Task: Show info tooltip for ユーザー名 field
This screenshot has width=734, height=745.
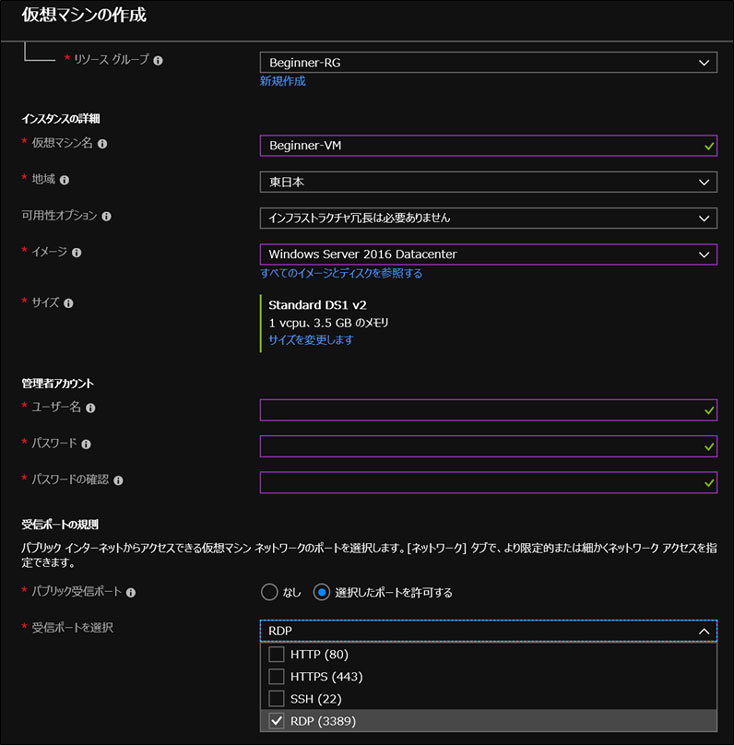Action: click(x=90, y=408)
